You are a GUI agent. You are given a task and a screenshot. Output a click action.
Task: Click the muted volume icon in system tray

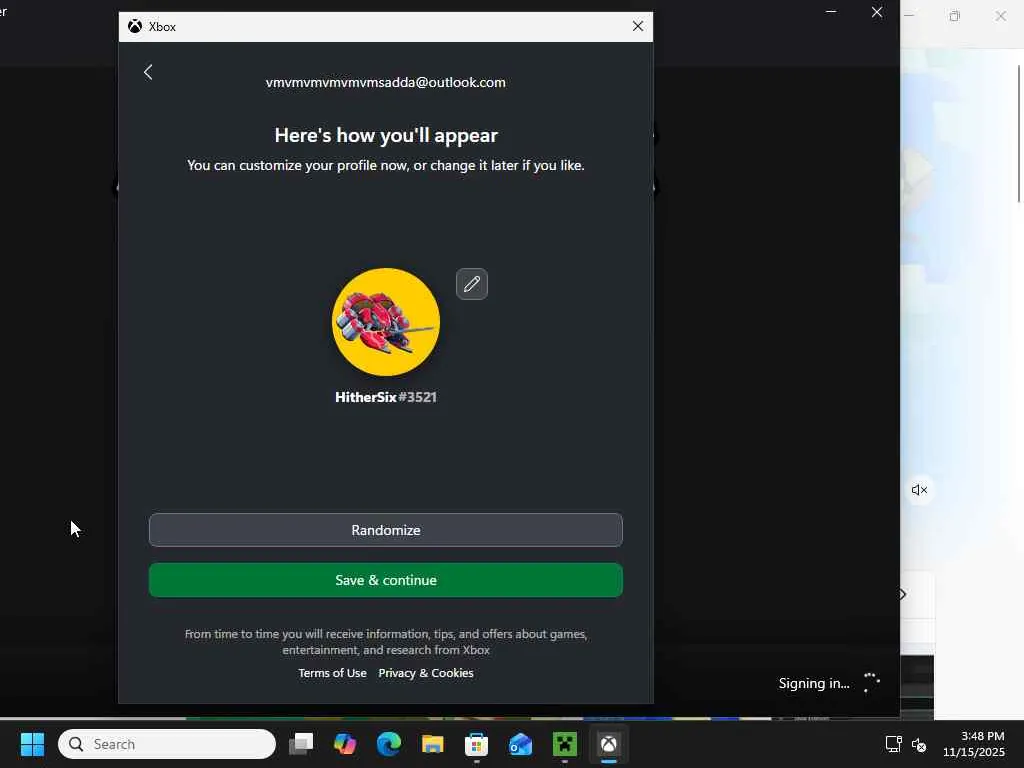[x=919, y=744]
